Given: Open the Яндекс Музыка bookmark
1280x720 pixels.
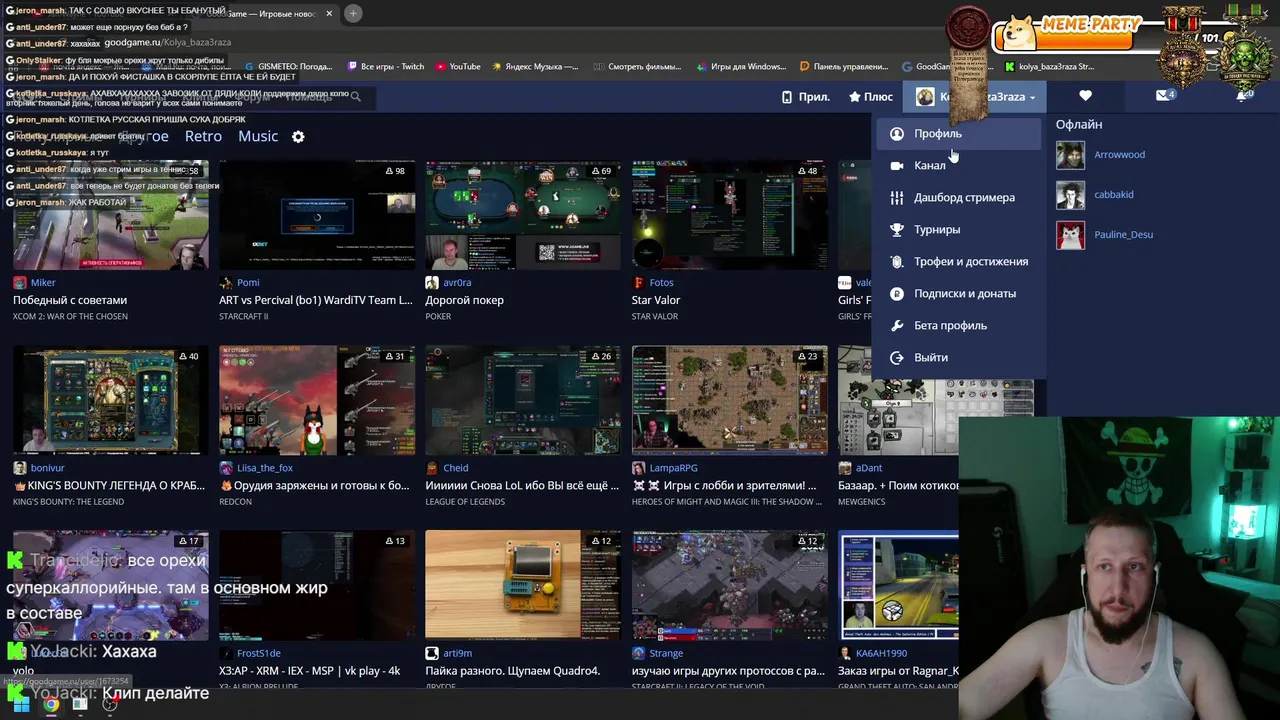Looking at the screenshot, I should (x=534, y=67).
